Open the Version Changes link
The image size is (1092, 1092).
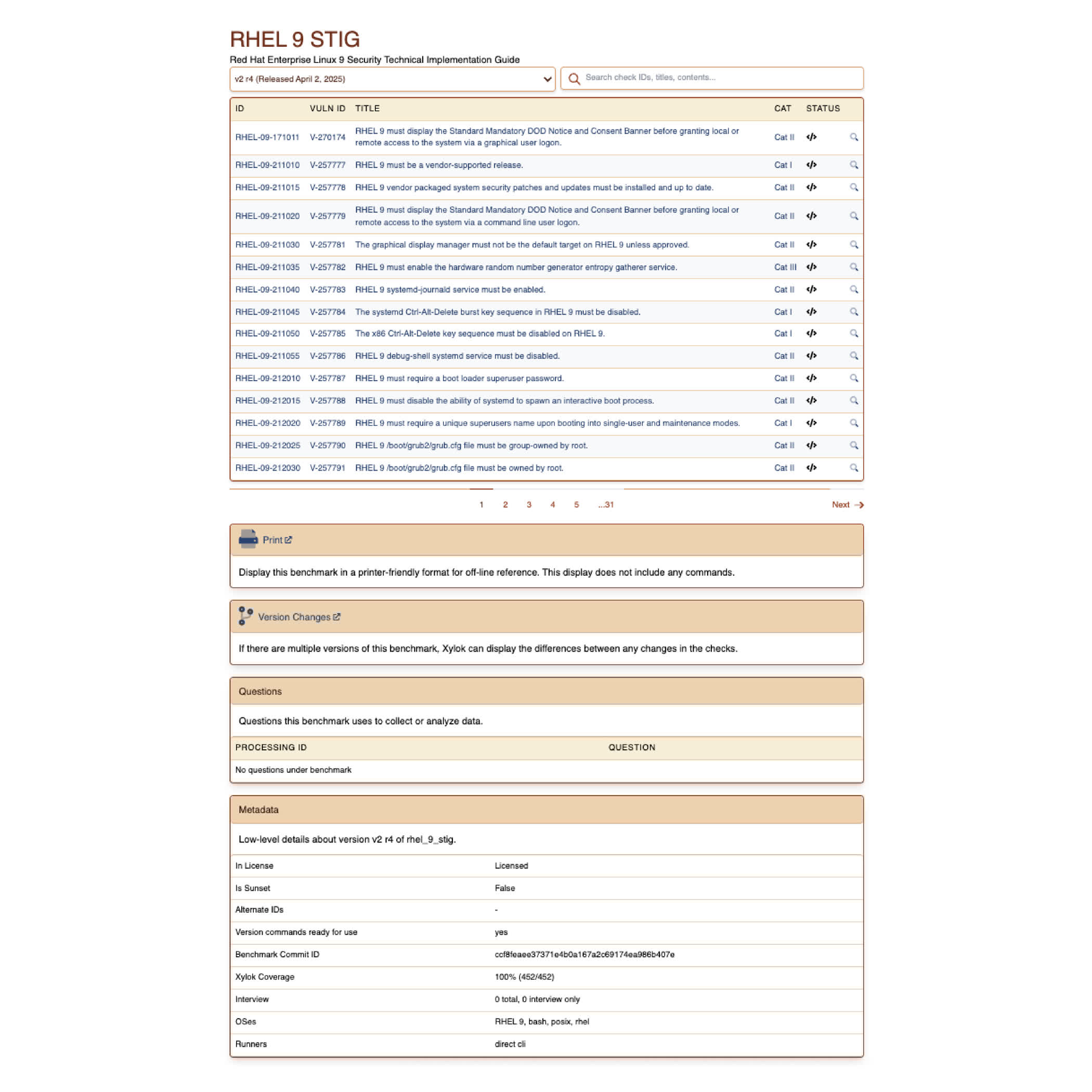(x=299, y=617)
